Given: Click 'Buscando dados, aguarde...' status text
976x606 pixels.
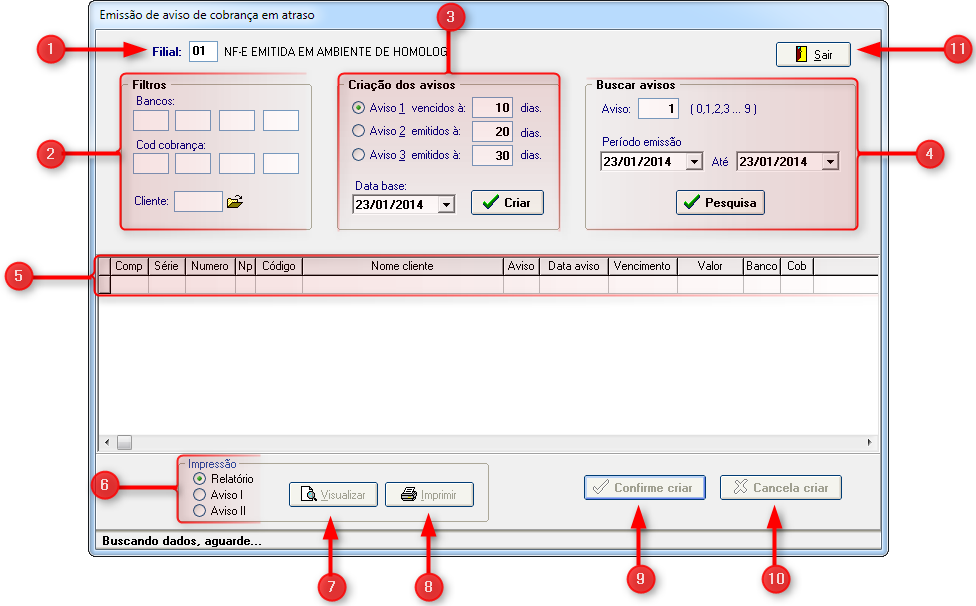Looking at the screenshot, I should click(x=182, y=541).
